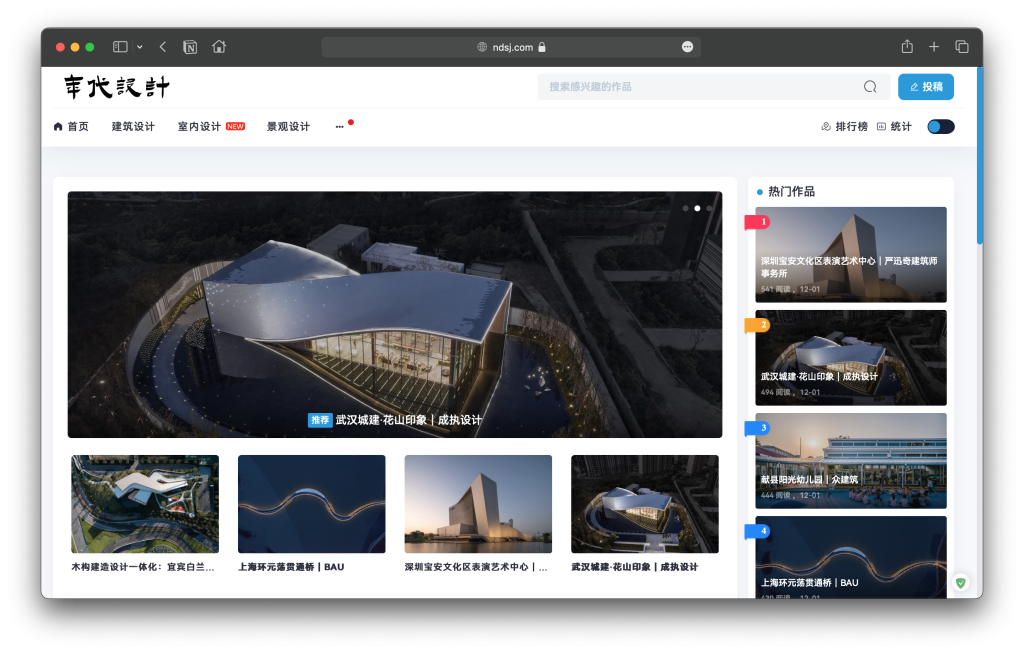Open the sidebar options chevron menu
The image size is (1024, 653).
140,47
